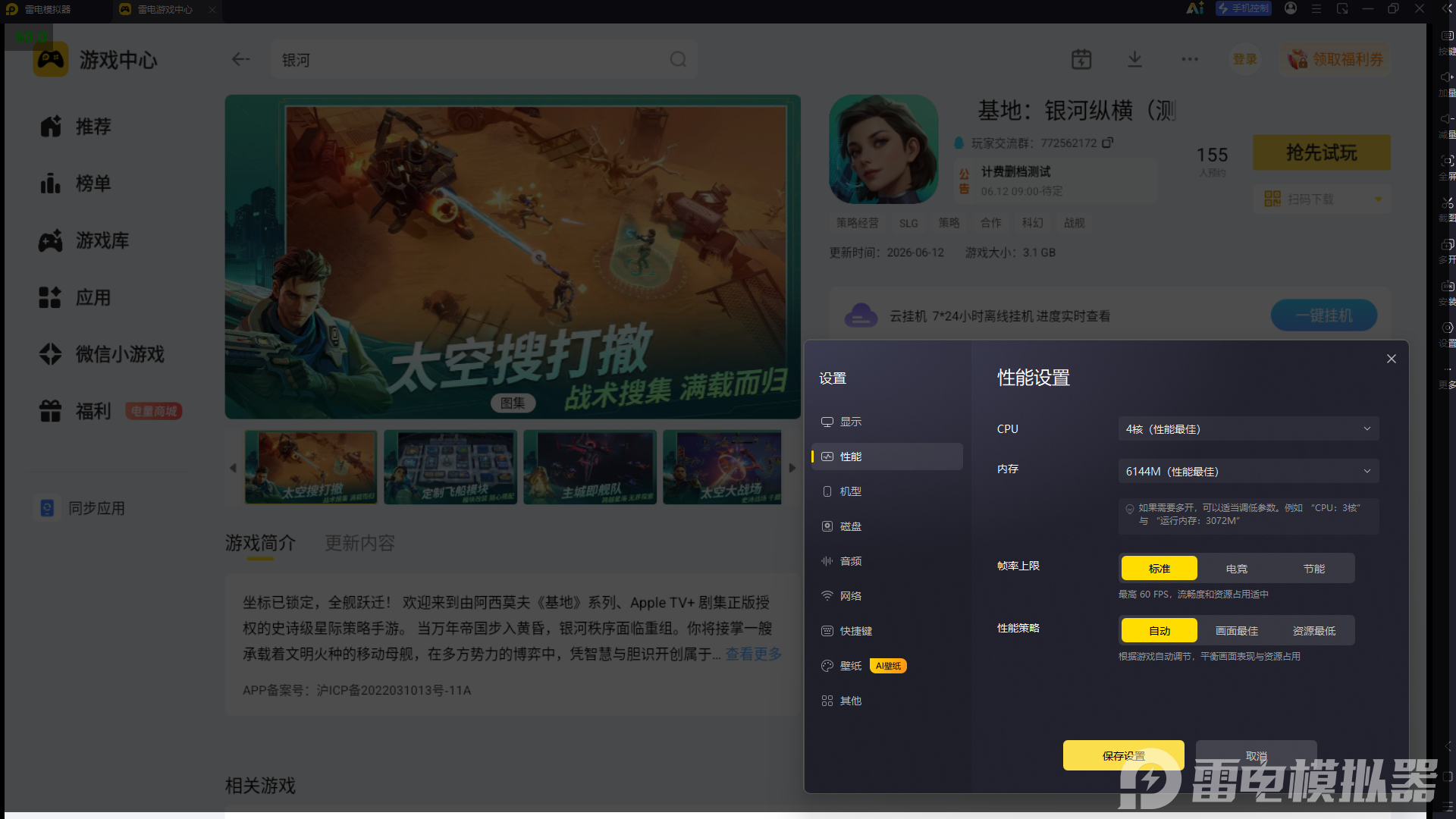Open 快捷键 settings section
Viewport: 1456px width, 819px height.
(x=887, y=631)
